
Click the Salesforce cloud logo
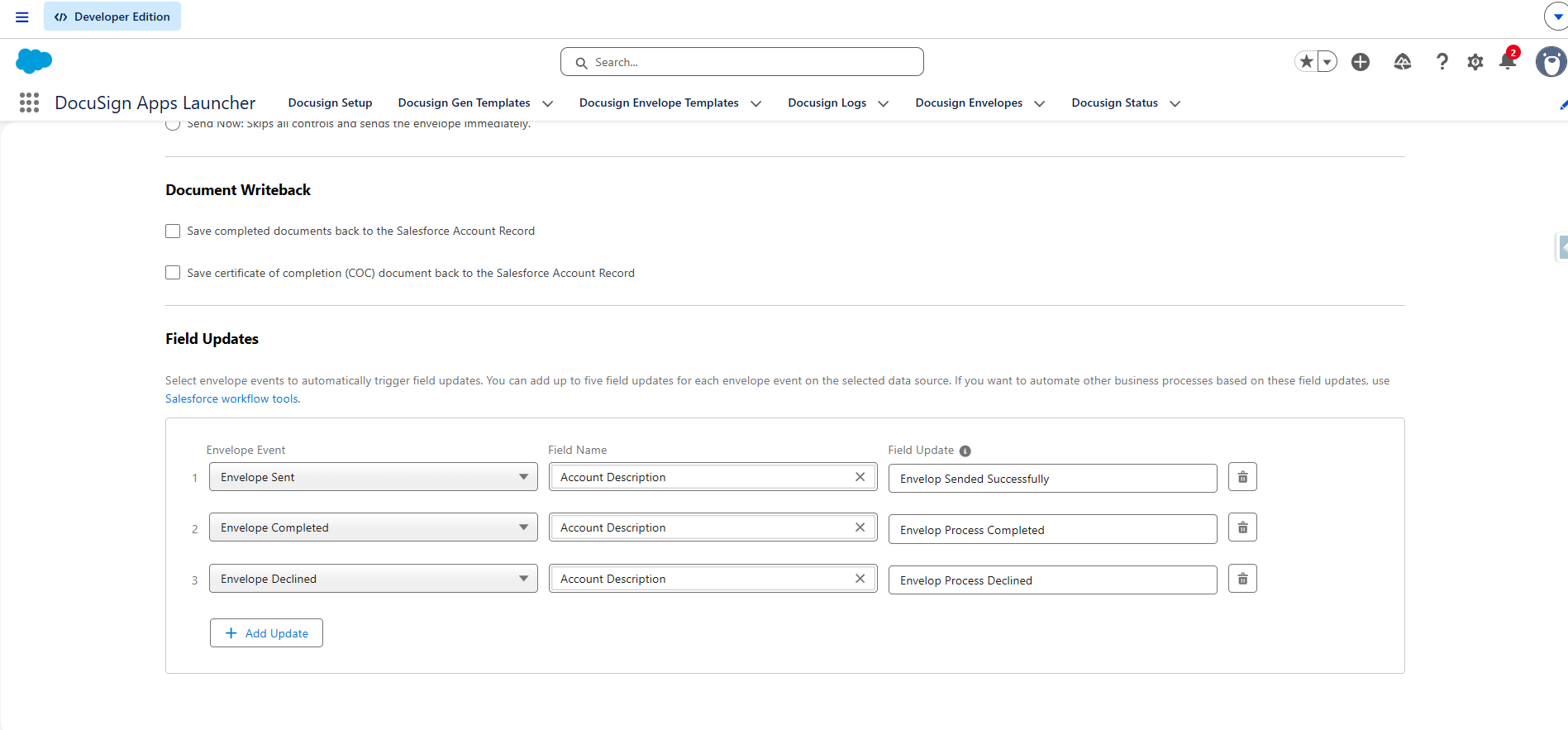point(34,61)
